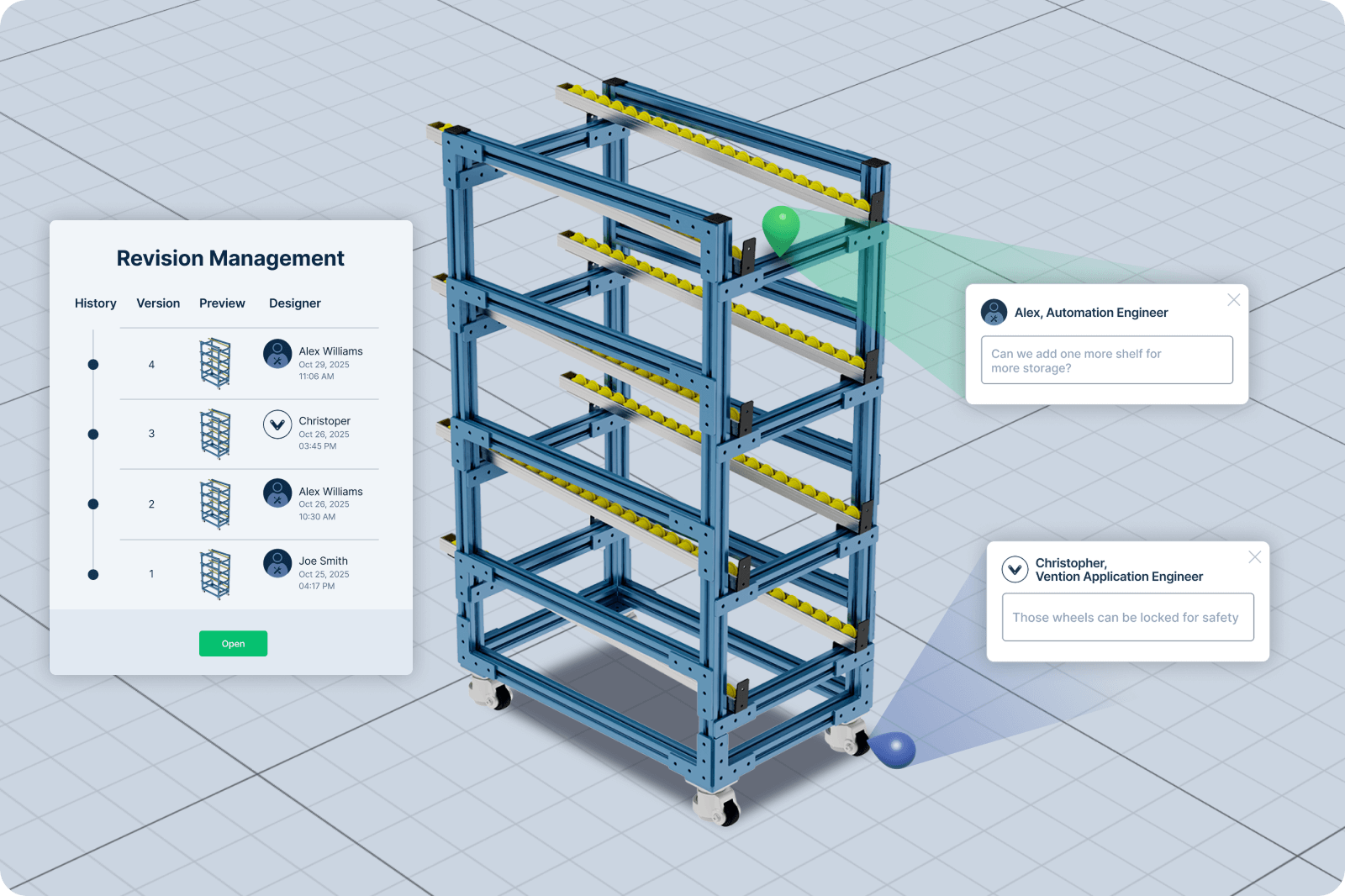Click the Designer column header

pos(294,303)
